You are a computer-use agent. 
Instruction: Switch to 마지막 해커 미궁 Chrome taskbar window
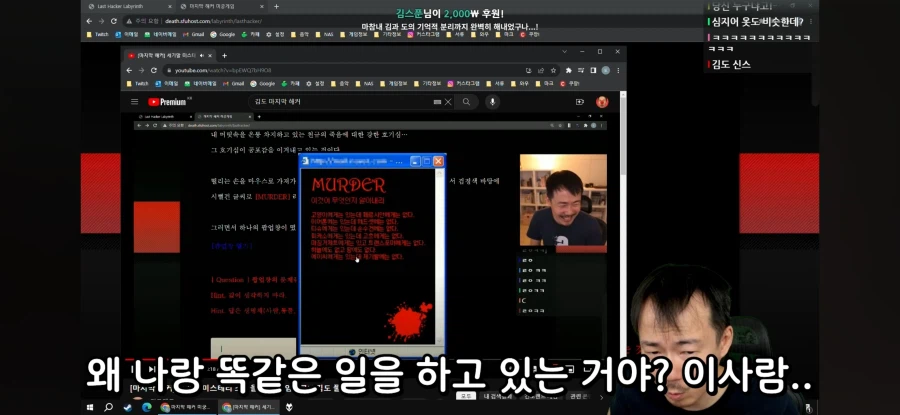click(x=185, y=407)
